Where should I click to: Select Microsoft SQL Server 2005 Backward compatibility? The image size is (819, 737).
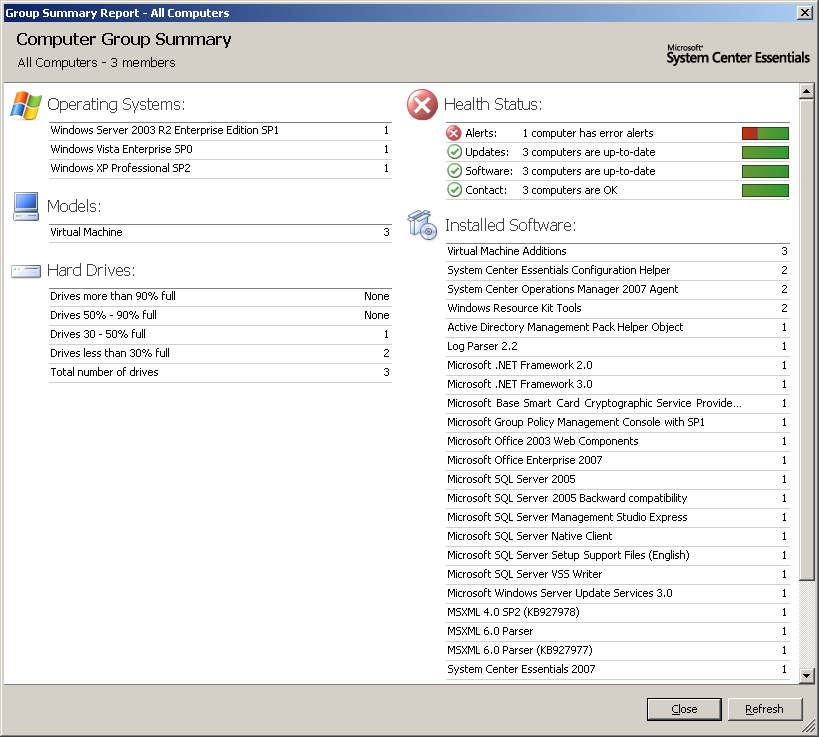617,498
